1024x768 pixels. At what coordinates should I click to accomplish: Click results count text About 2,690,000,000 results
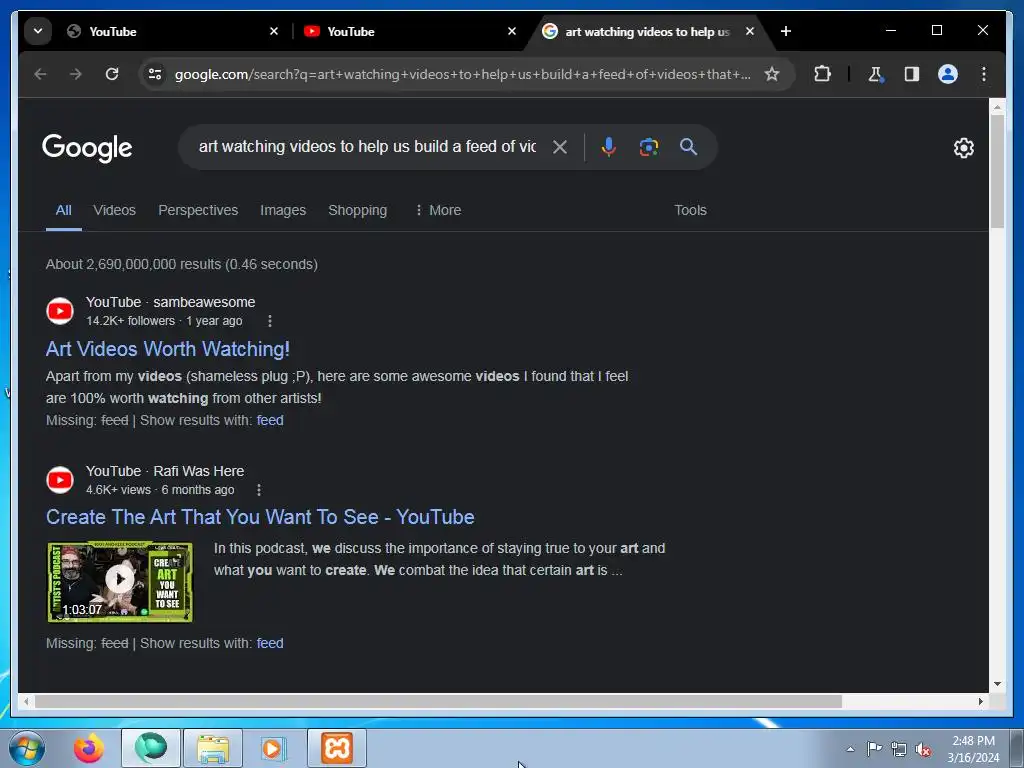click(x=182, y=264)
